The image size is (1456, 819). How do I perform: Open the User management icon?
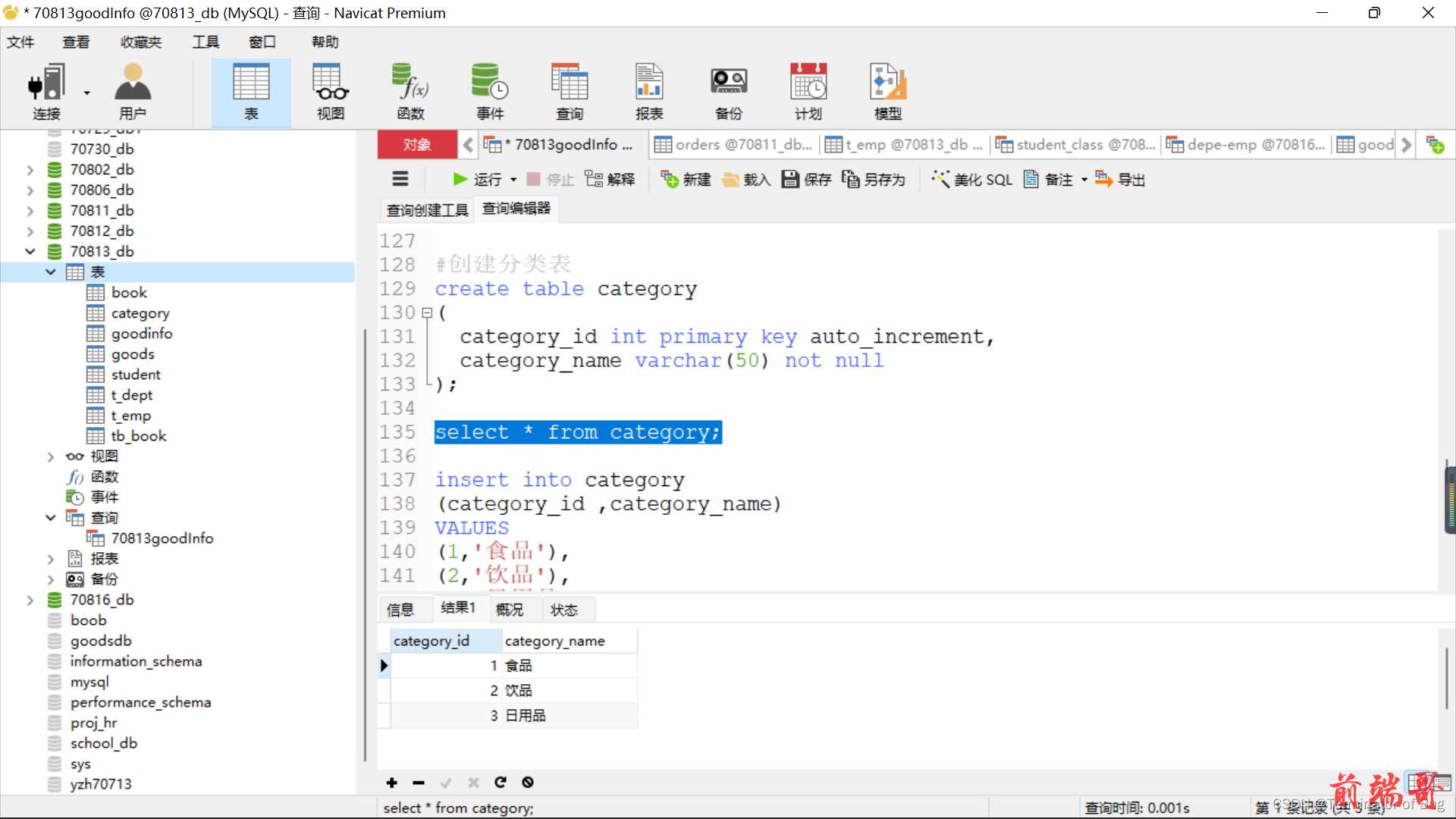[133, 92]
